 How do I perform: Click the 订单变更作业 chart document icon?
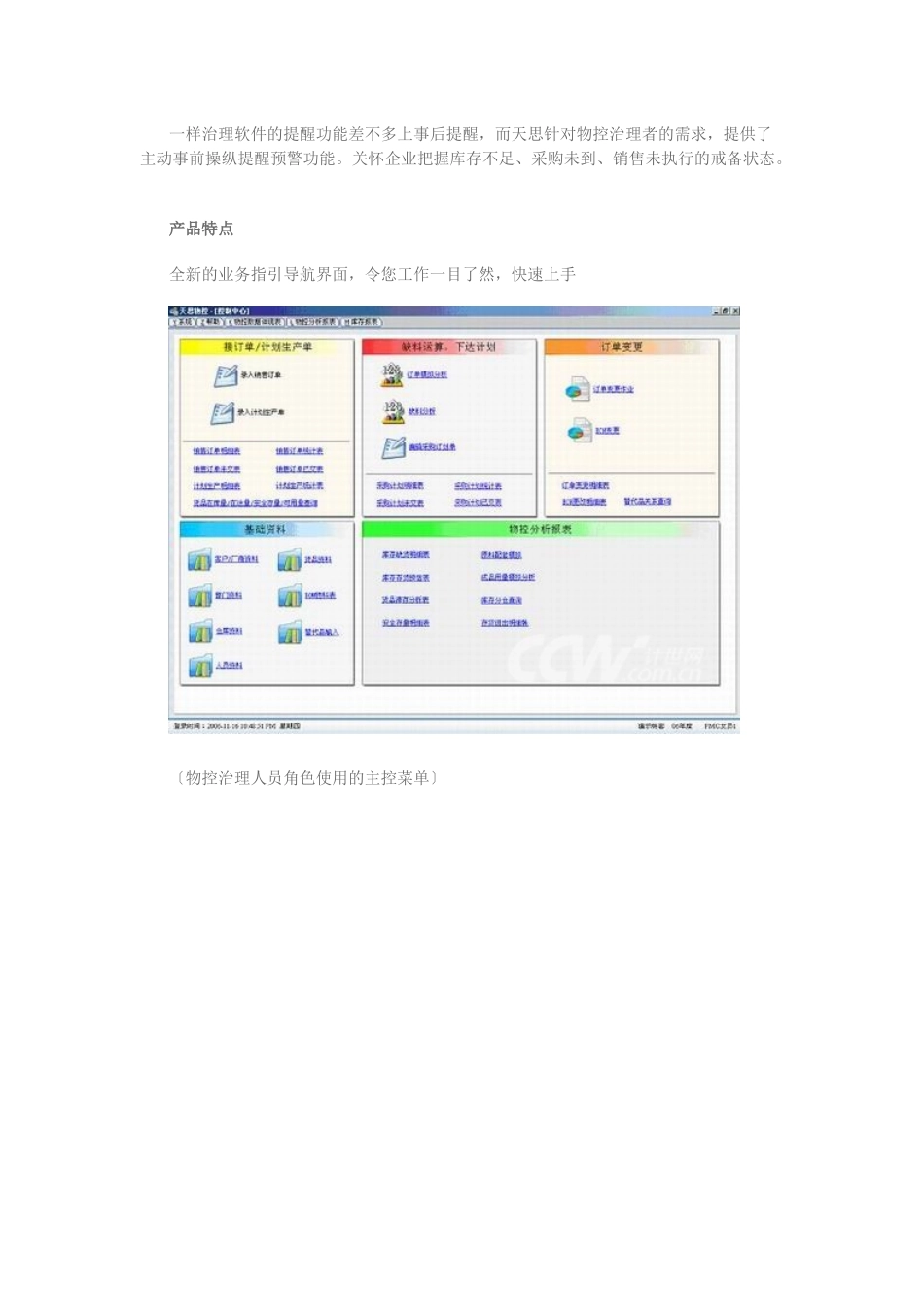coord(579,389)
